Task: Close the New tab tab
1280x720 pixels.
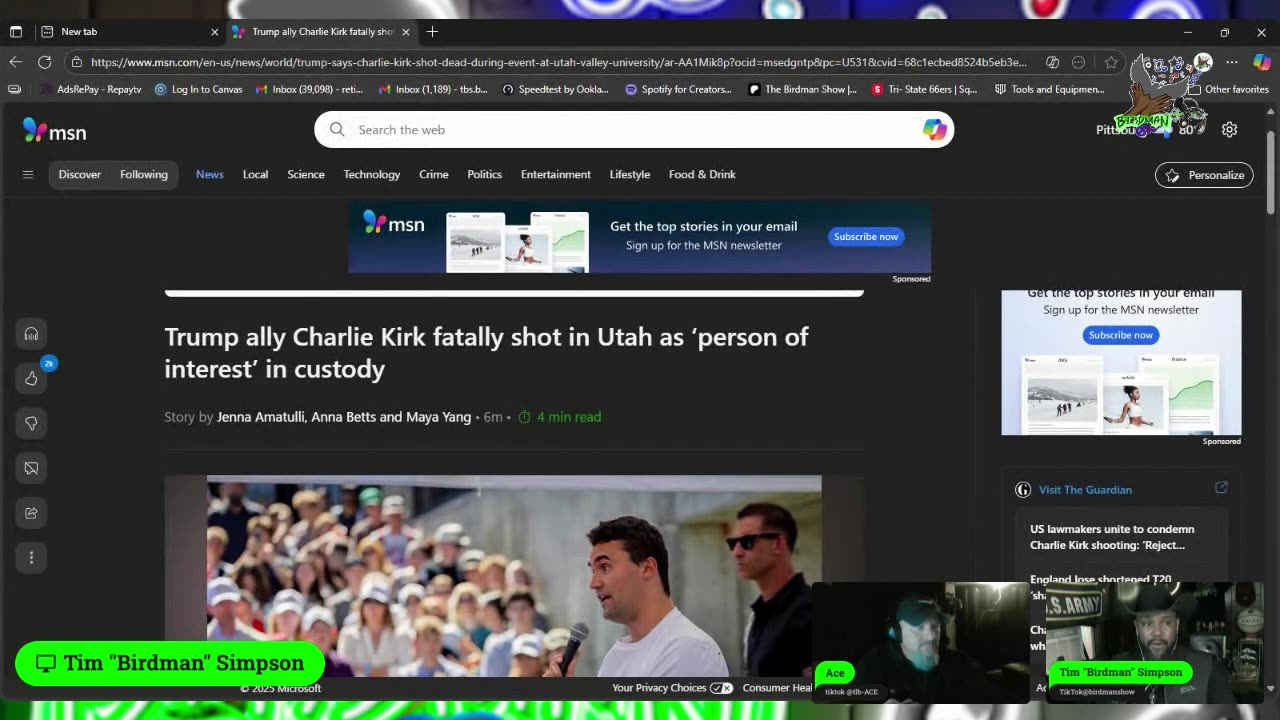Action: pos(214,32)
